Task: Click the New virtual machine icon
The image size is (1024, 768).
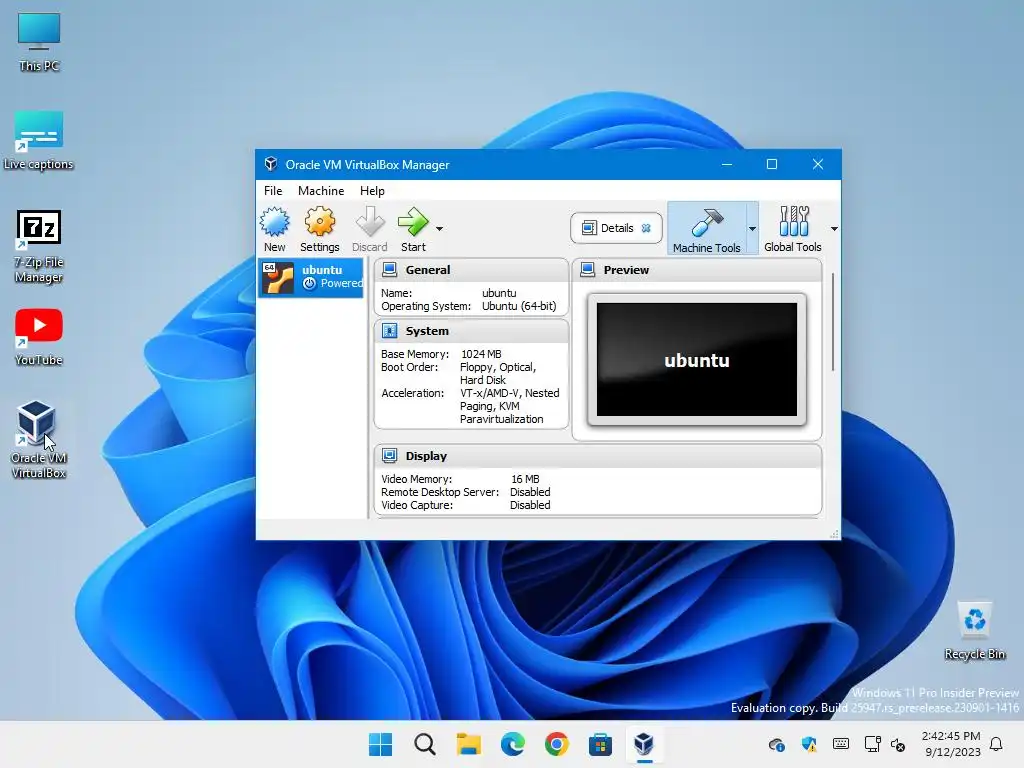Action: (274, 222)
